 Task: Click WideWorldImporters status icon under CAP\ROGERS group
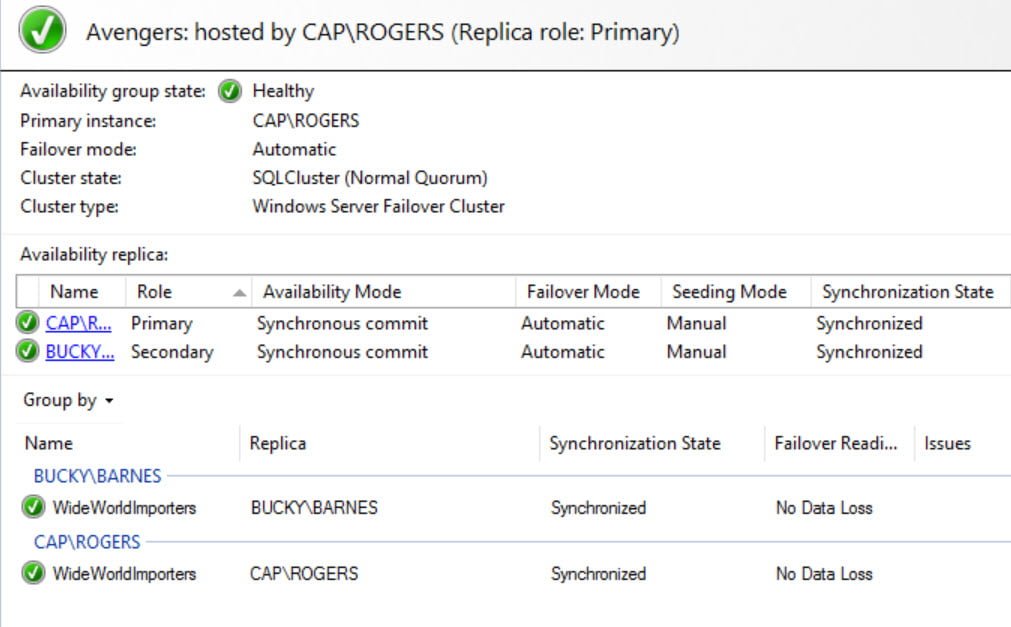coord(33,573)
